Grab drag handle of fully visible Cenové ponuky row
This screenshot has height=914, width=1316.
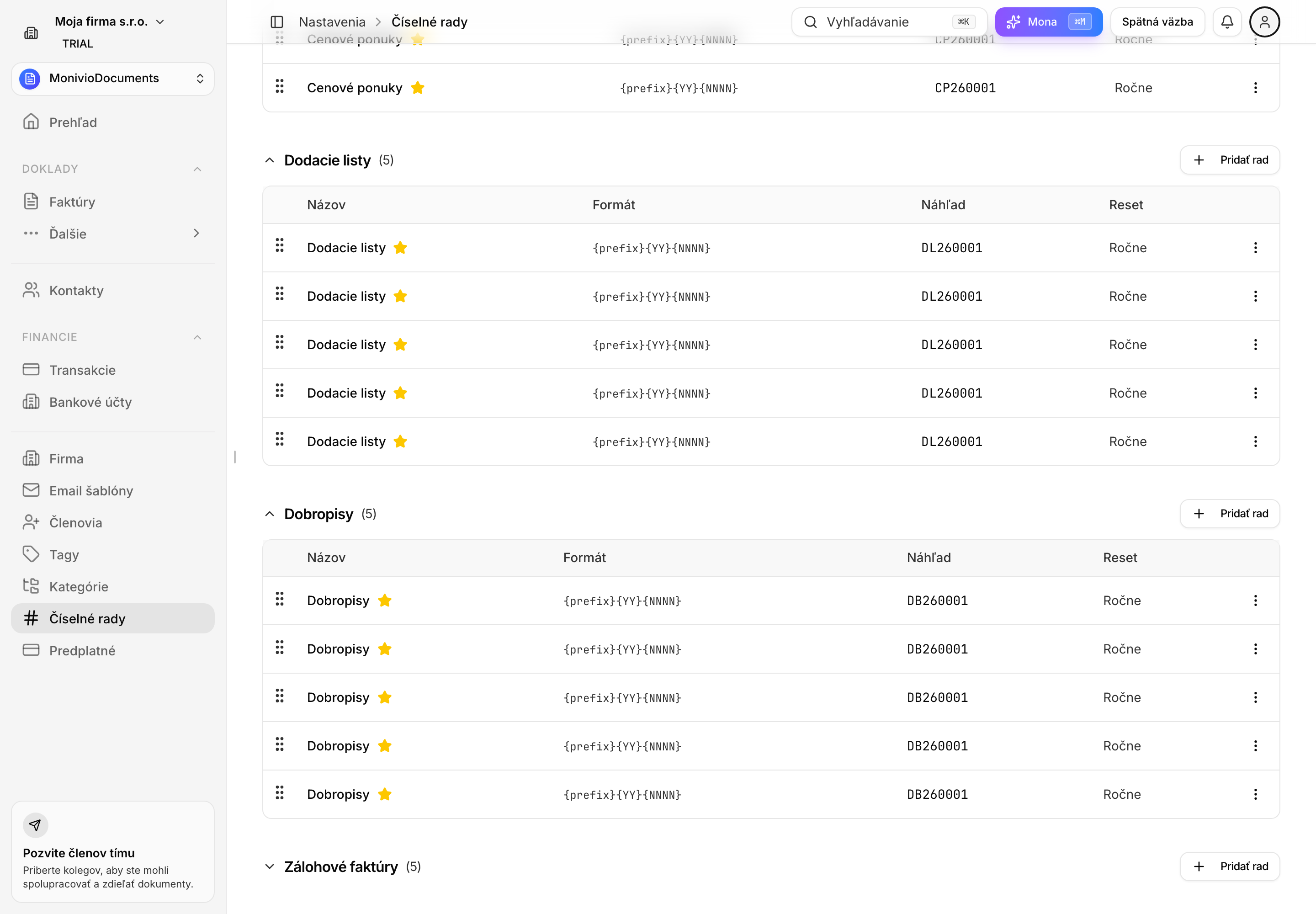[x=280, y=86]
